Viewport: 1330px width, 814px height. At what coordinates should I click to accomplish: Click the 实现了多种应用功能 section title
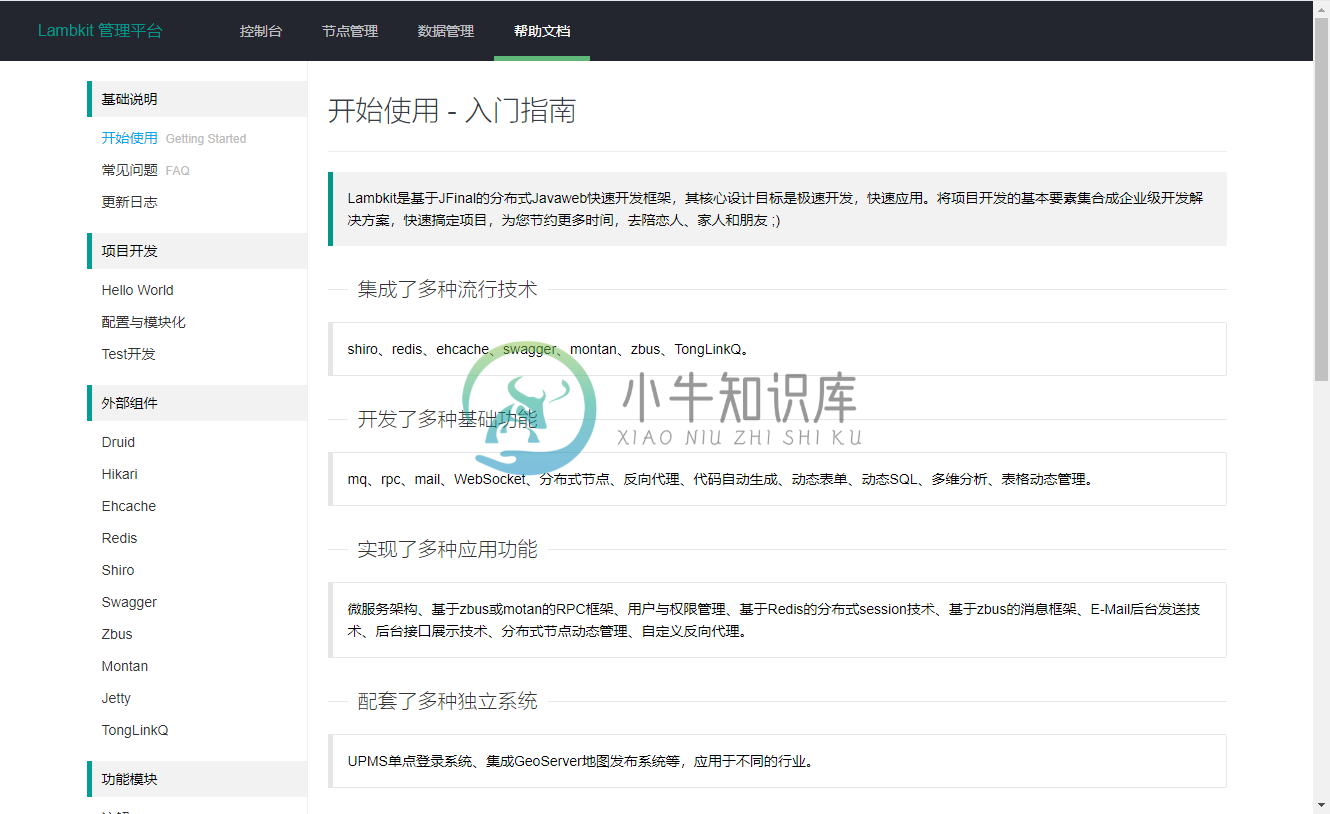[447, 549]
